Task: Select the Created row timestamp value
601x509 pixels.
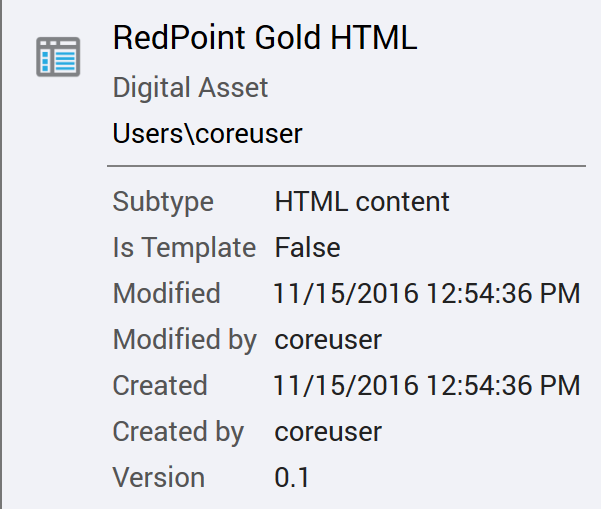Action: pos(427,386)
